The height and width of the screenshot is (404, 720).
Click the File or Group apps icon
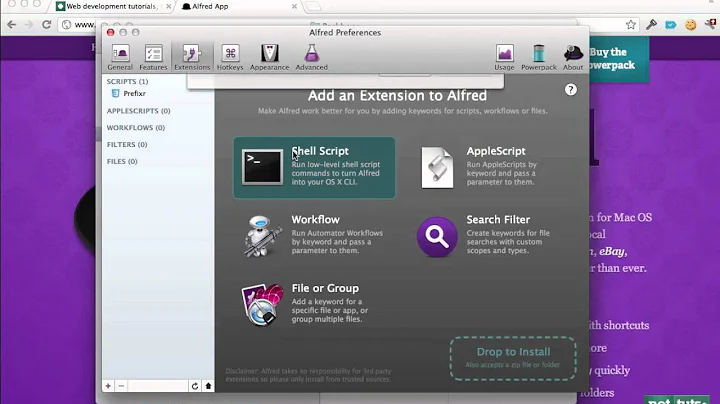(262, 305)
